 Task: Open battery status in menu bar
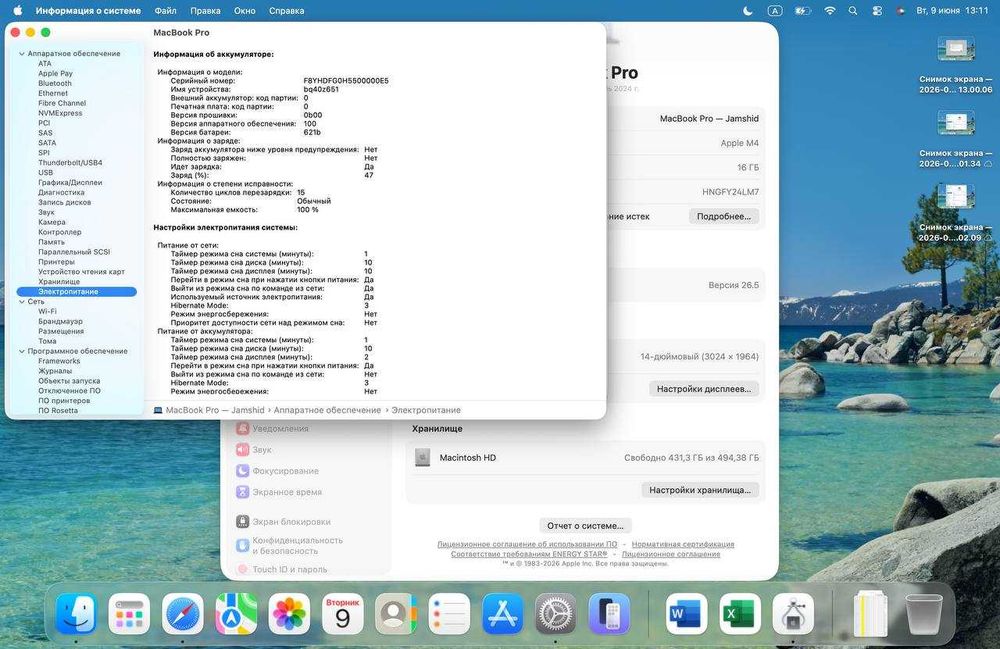802,11
